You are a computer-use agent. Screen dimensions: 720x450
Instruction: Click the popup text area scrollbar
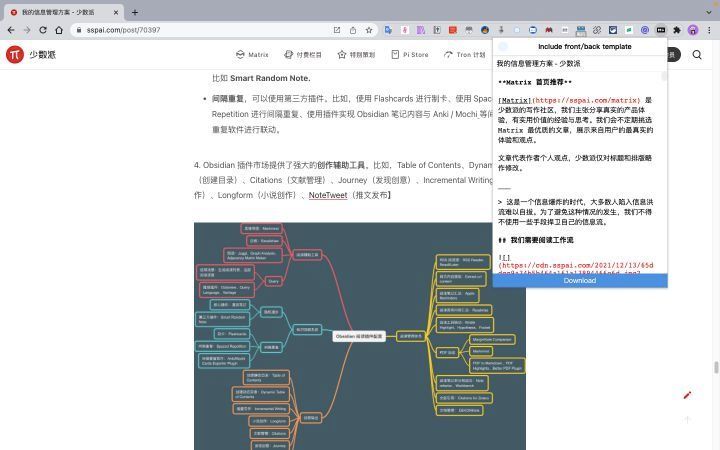pos(664,76)
